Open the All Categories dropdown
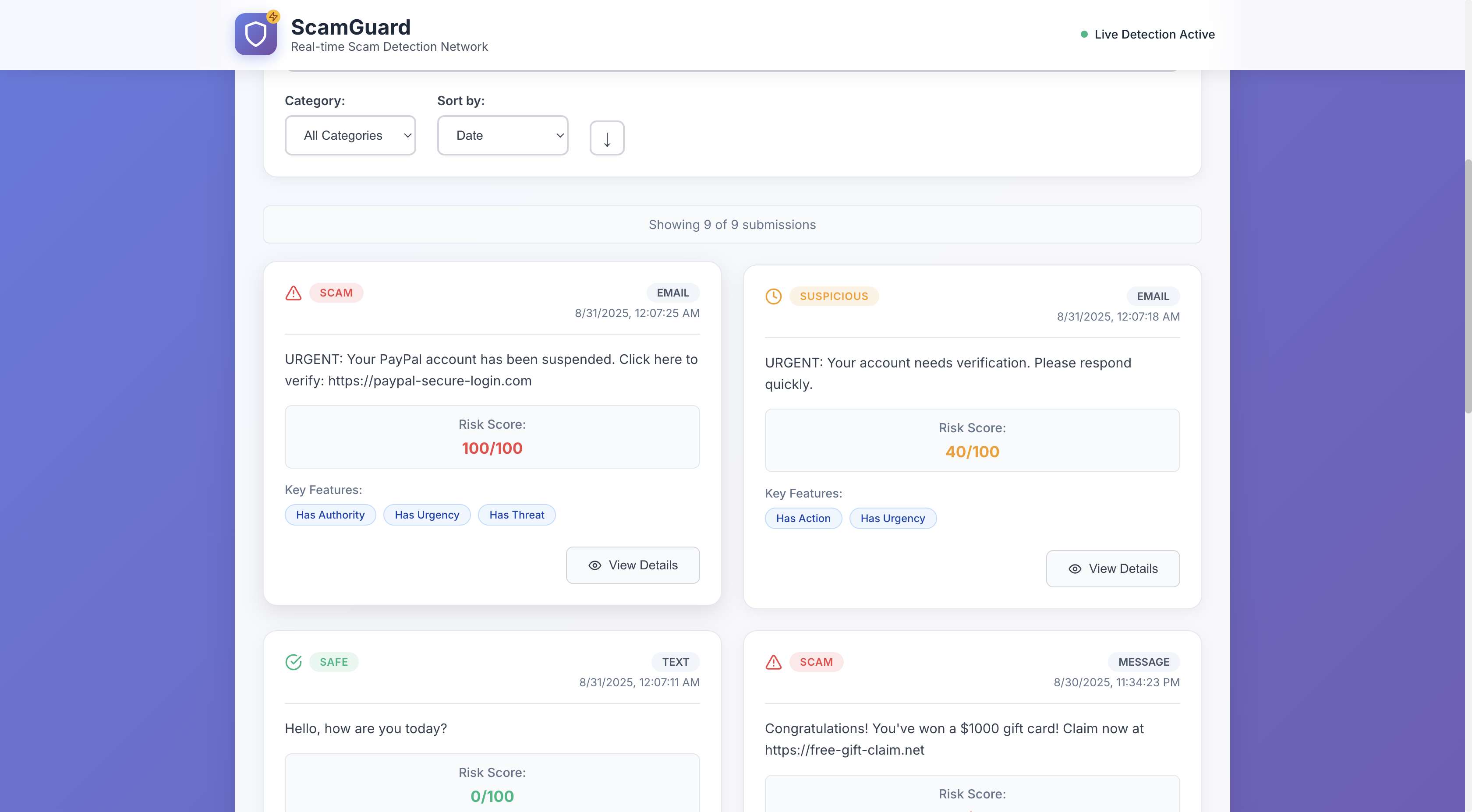 [x=350, y=135]
